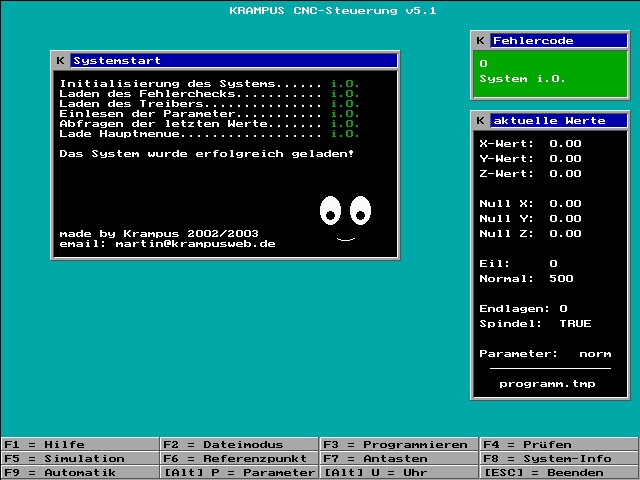Image resolution: width=640 pixels, height=480 pixels.
Task: Select F6 = Referenzpunkt
Action: coord(239,458)
